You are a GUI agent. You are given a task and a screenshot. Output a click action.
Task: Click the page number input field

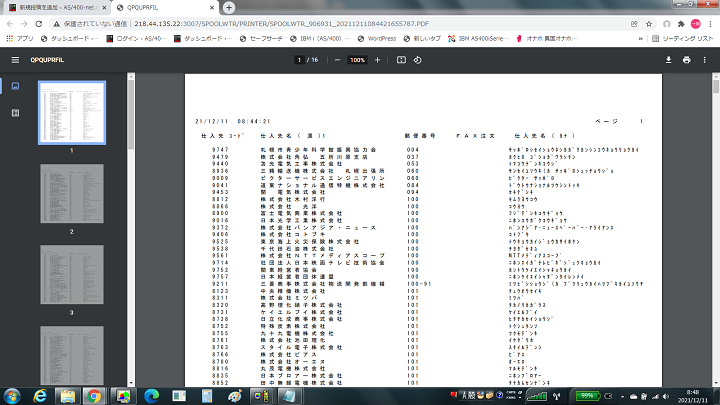(x=299, y=60)
